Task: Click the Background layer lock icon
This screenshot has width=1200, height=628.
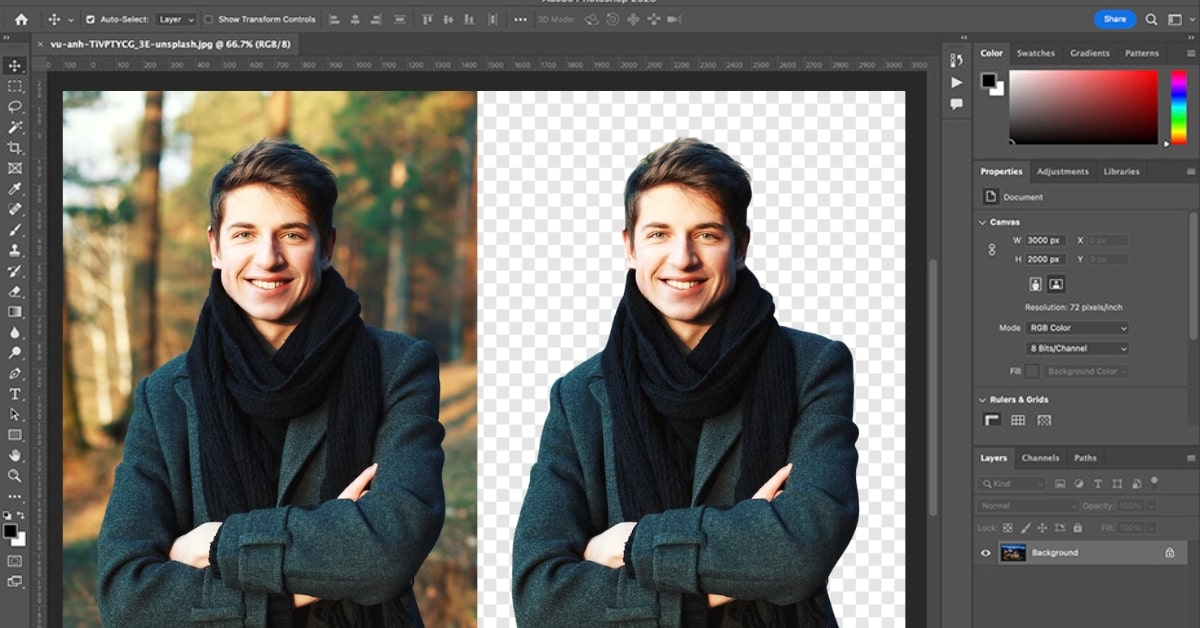Action: (1169, 553)
